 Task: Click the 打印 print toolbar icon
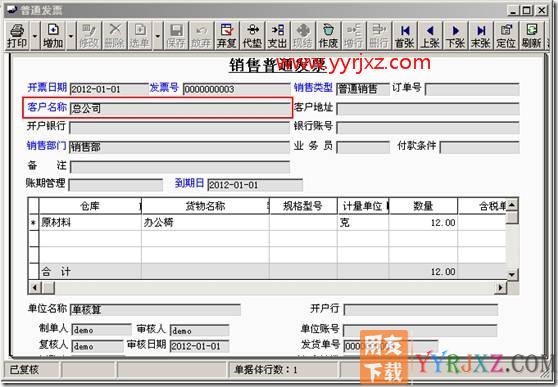point(17,36)
